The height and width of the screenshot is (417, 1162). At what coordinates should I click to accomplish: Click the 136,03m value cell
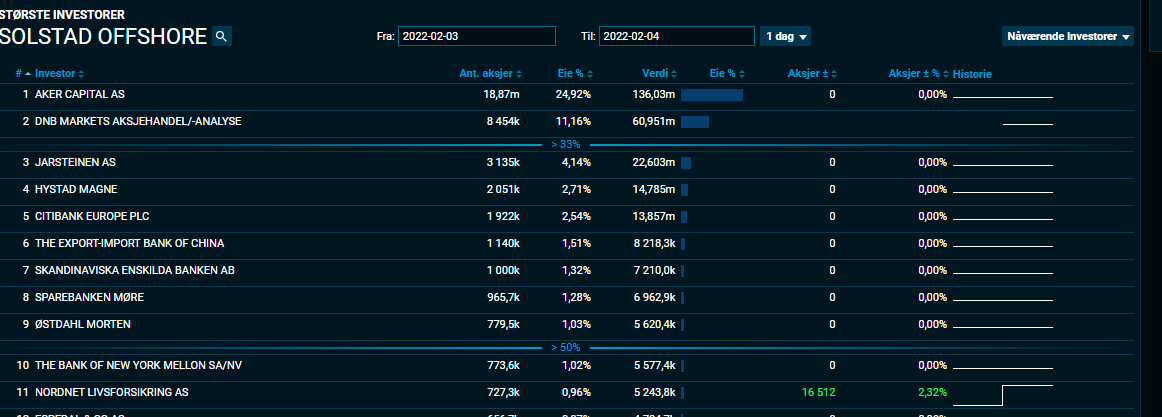(654, 95)
